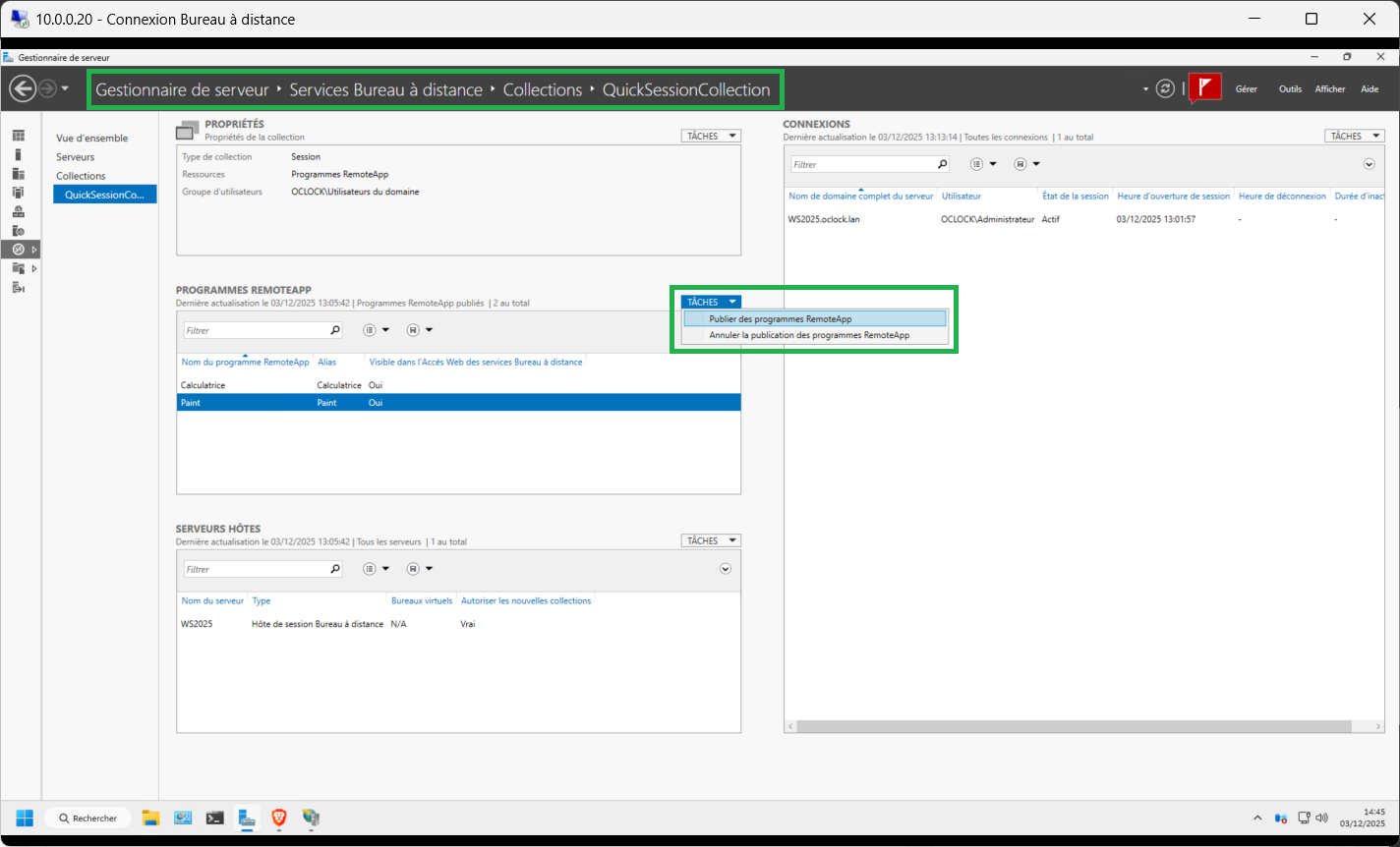Select 'Vue d'ensemble' in the navigation pane

point(92,139)
